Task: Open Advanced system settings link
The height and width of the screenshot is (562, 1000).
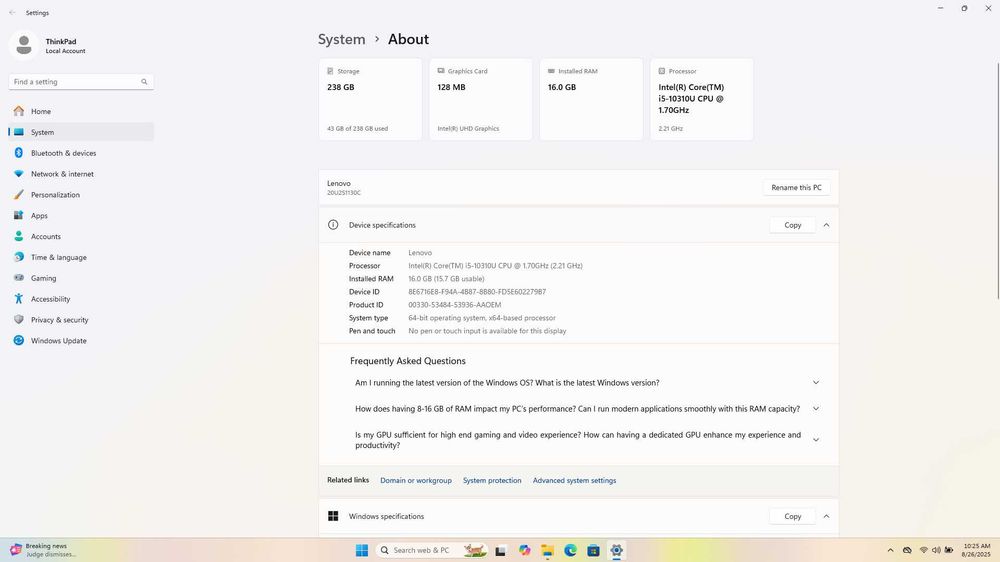Action: (575, 480)
